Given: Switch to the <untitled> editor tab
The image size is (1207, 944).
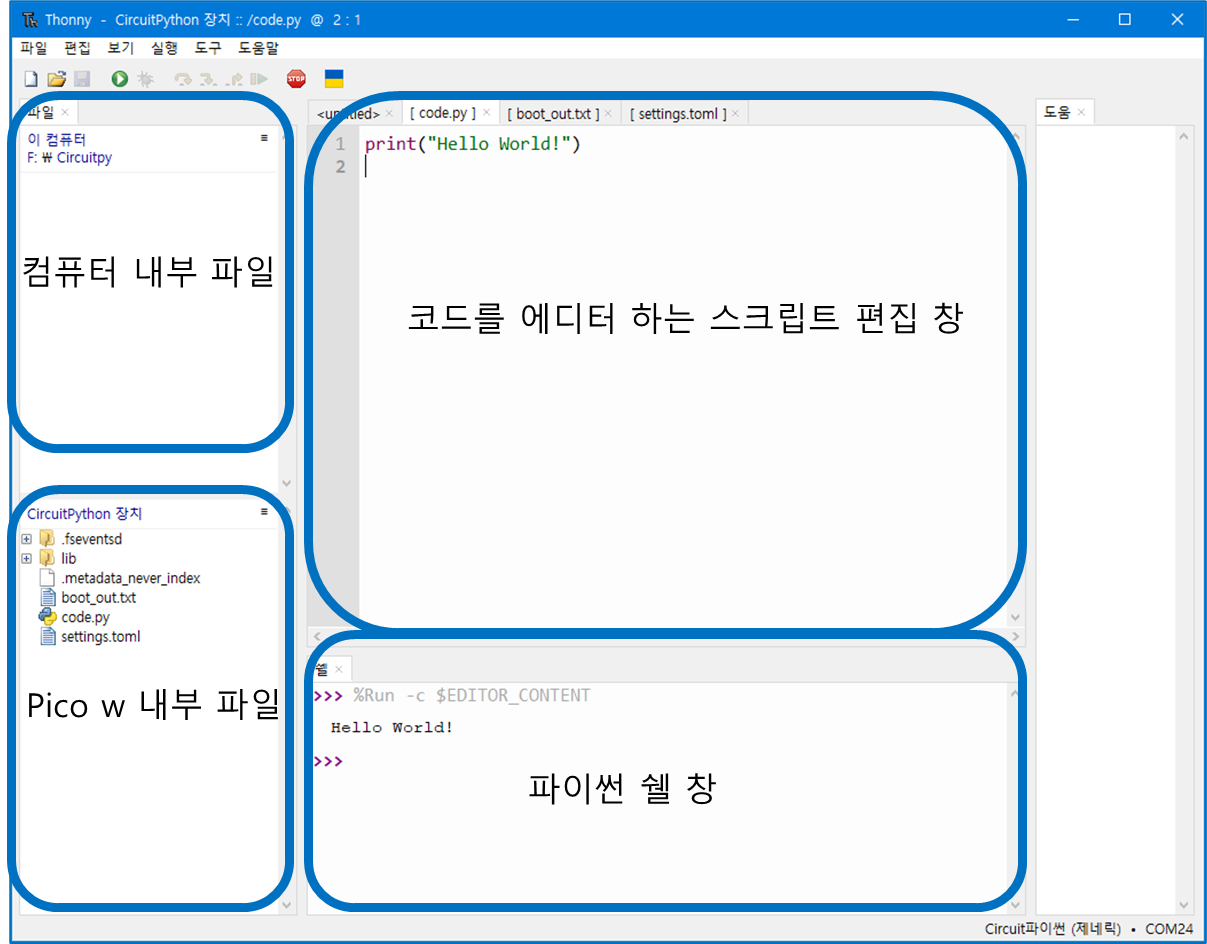Looking at the screenshot, I should pyautogui.click(x=348, y=114).
